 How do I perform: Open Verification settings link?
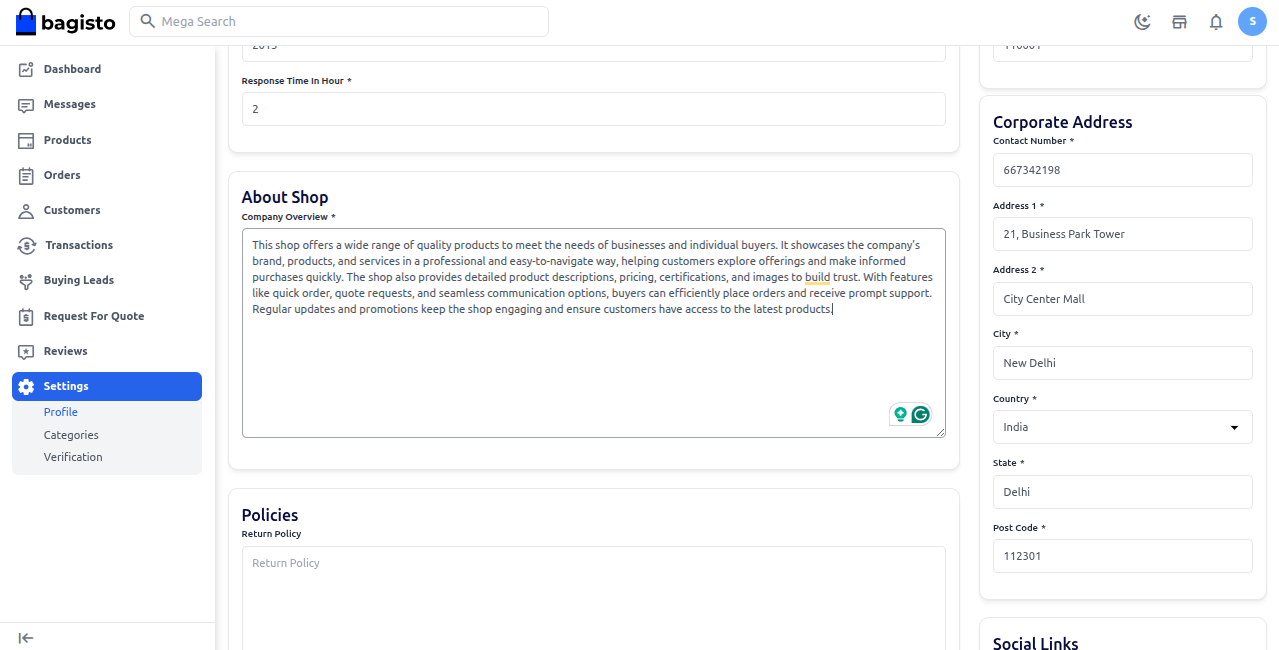73,457
